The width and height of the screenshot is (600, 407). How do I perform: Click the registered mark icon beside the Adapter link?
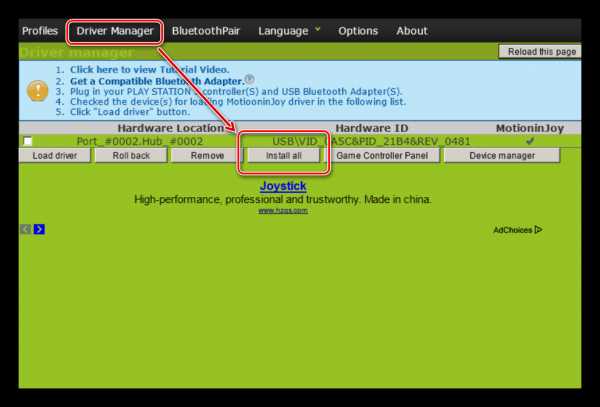[x=249, y=79]
